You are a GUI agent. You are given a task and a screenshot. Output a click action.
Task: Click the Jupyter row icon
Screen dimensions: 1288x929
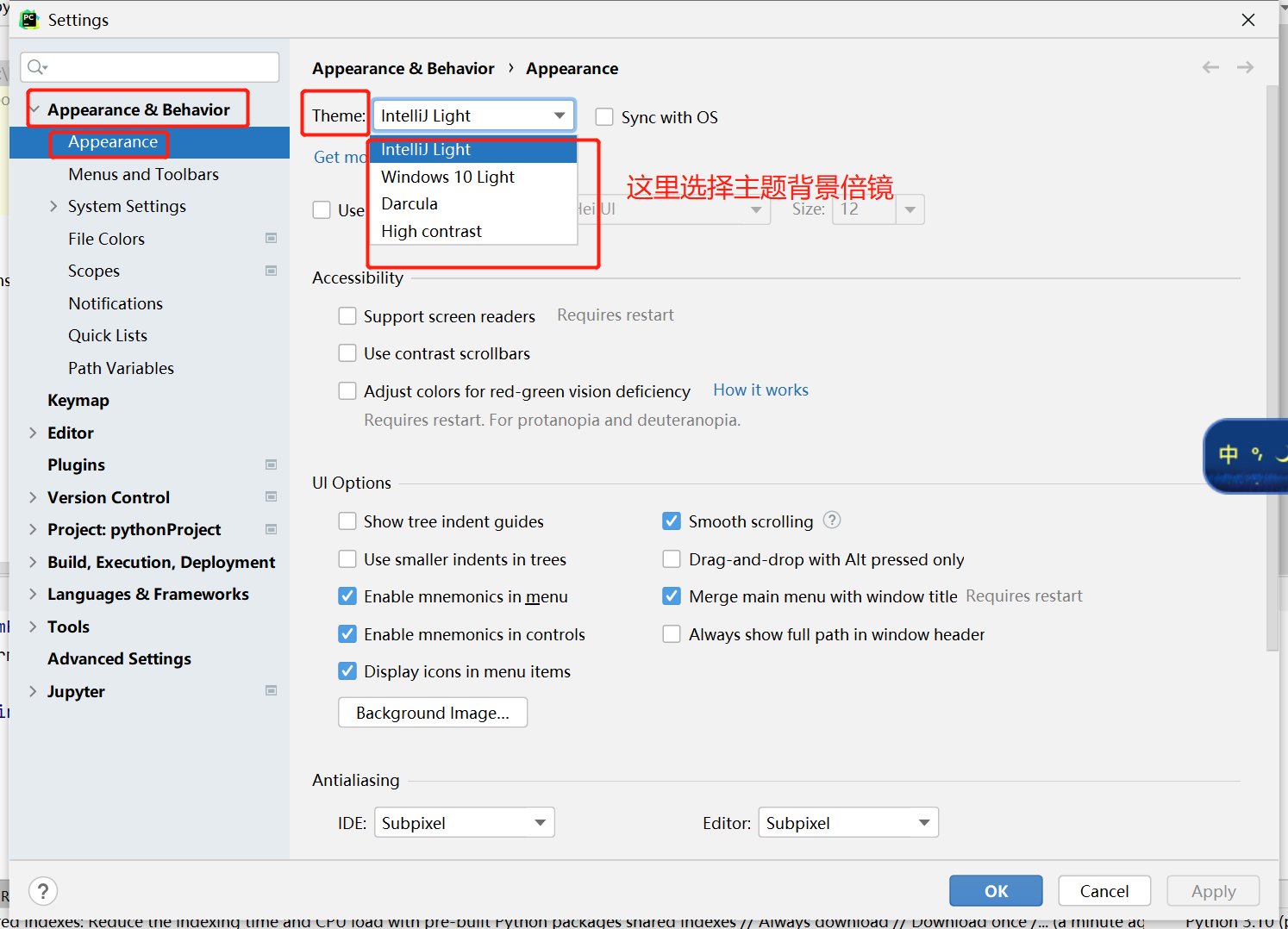point(272,691)
